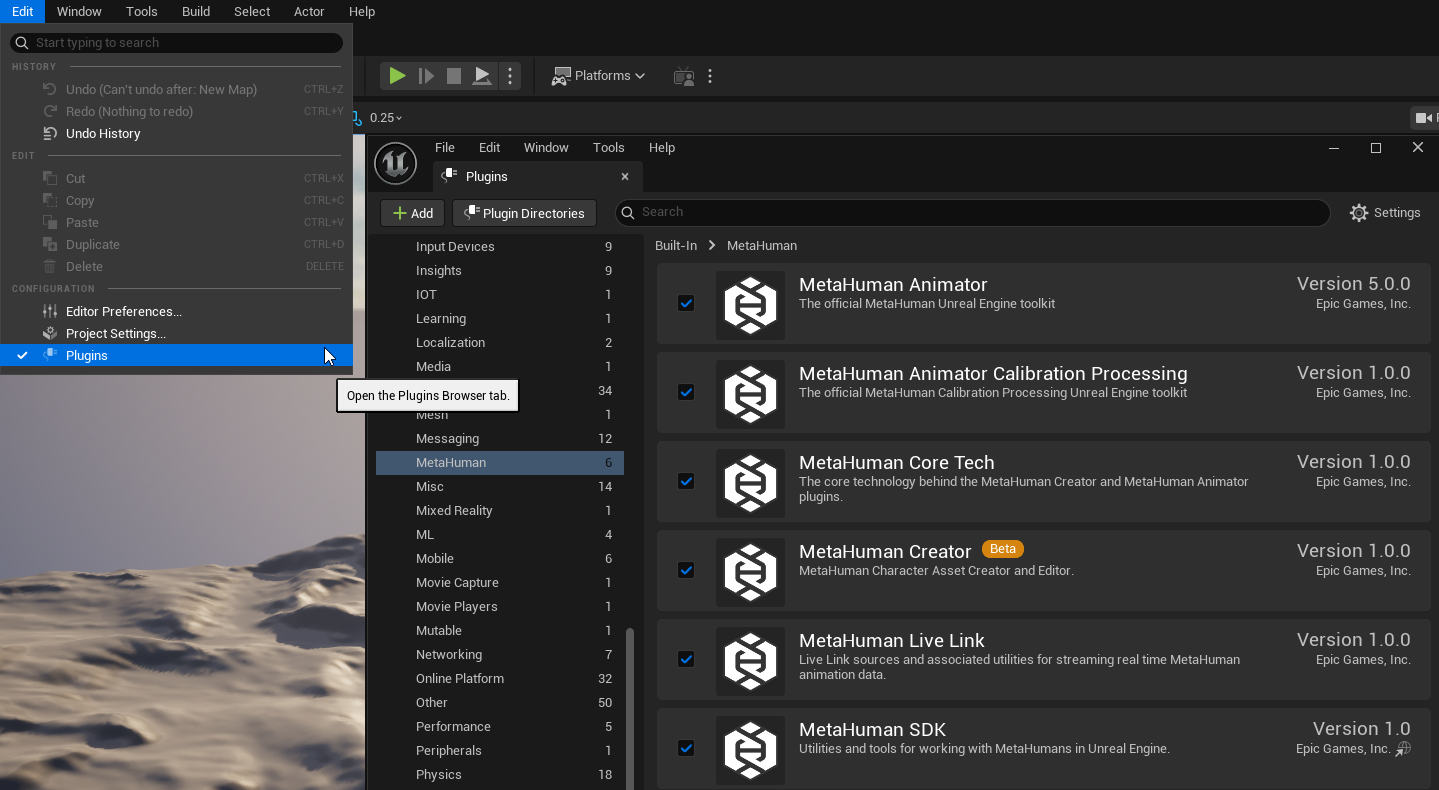1439x790 pixels.
Task: Select the highlighted MetaHuman category
Action: [500, 463]
